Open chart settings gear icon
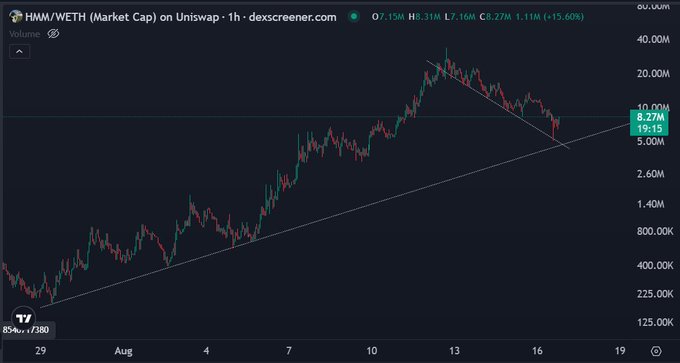The image size is (680, 363). [x=656, y=351]
